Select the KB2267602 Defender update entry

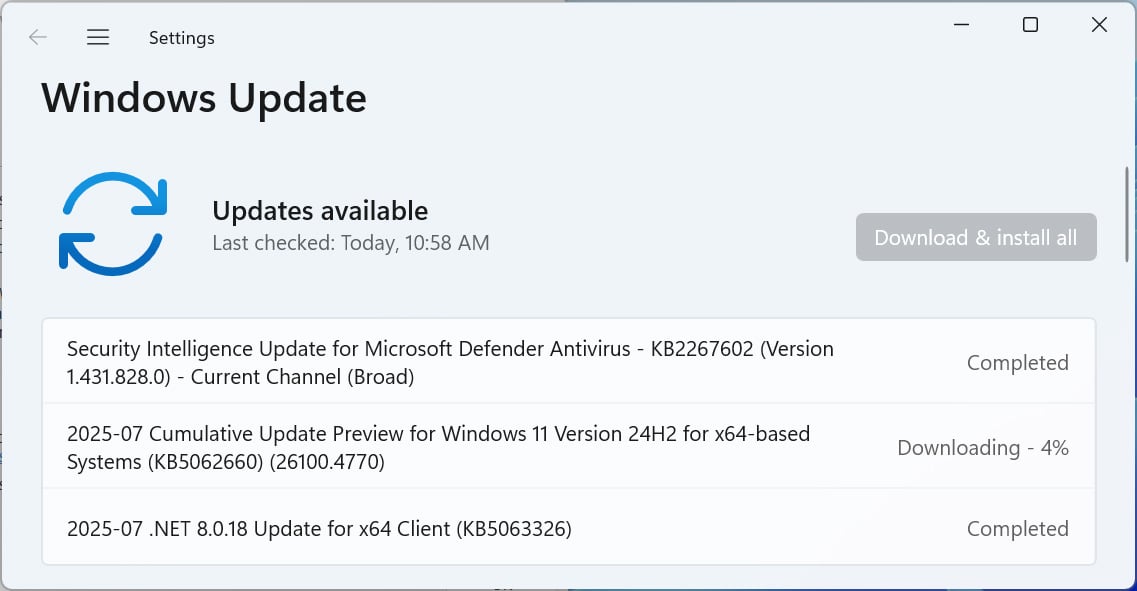coord(450,362)
